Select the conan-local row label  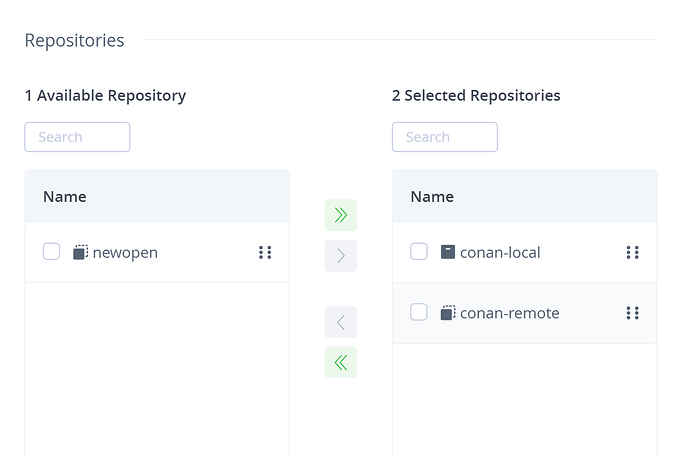[x=500, y=252]
